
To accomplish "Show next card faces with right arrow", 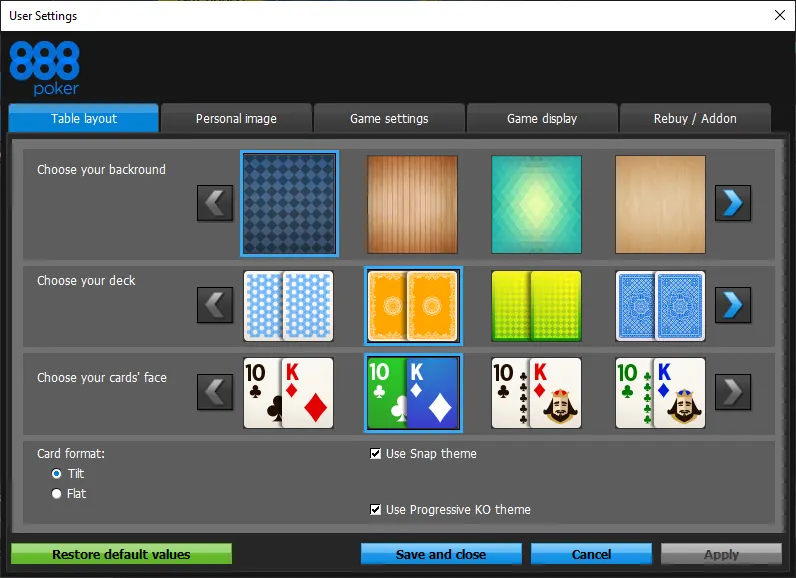I will (x=733, y=392).
